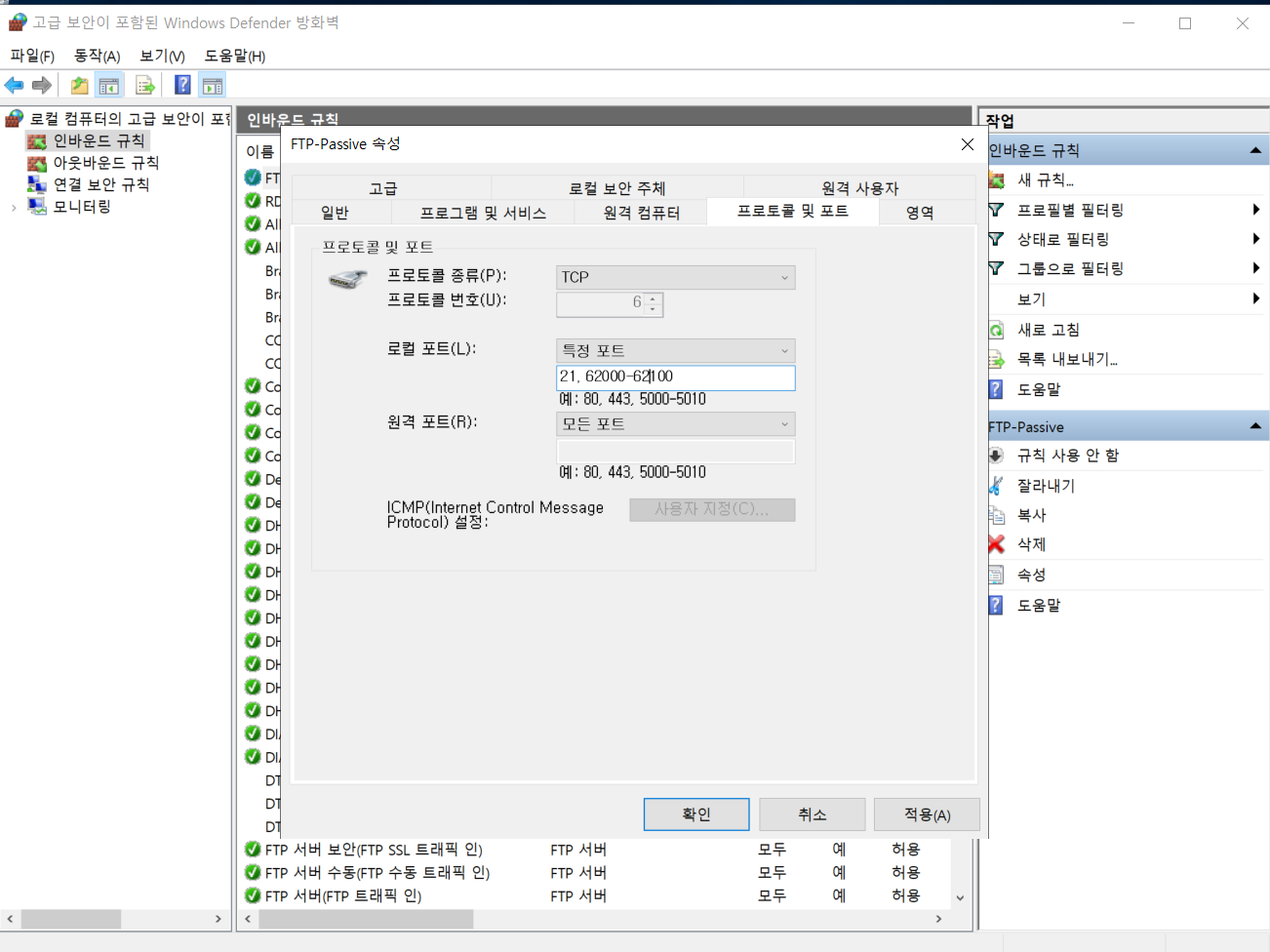Click the Forward arrow toolbar icon
This screenshot has width=1270, height=952.
click(x=42, y=86)
